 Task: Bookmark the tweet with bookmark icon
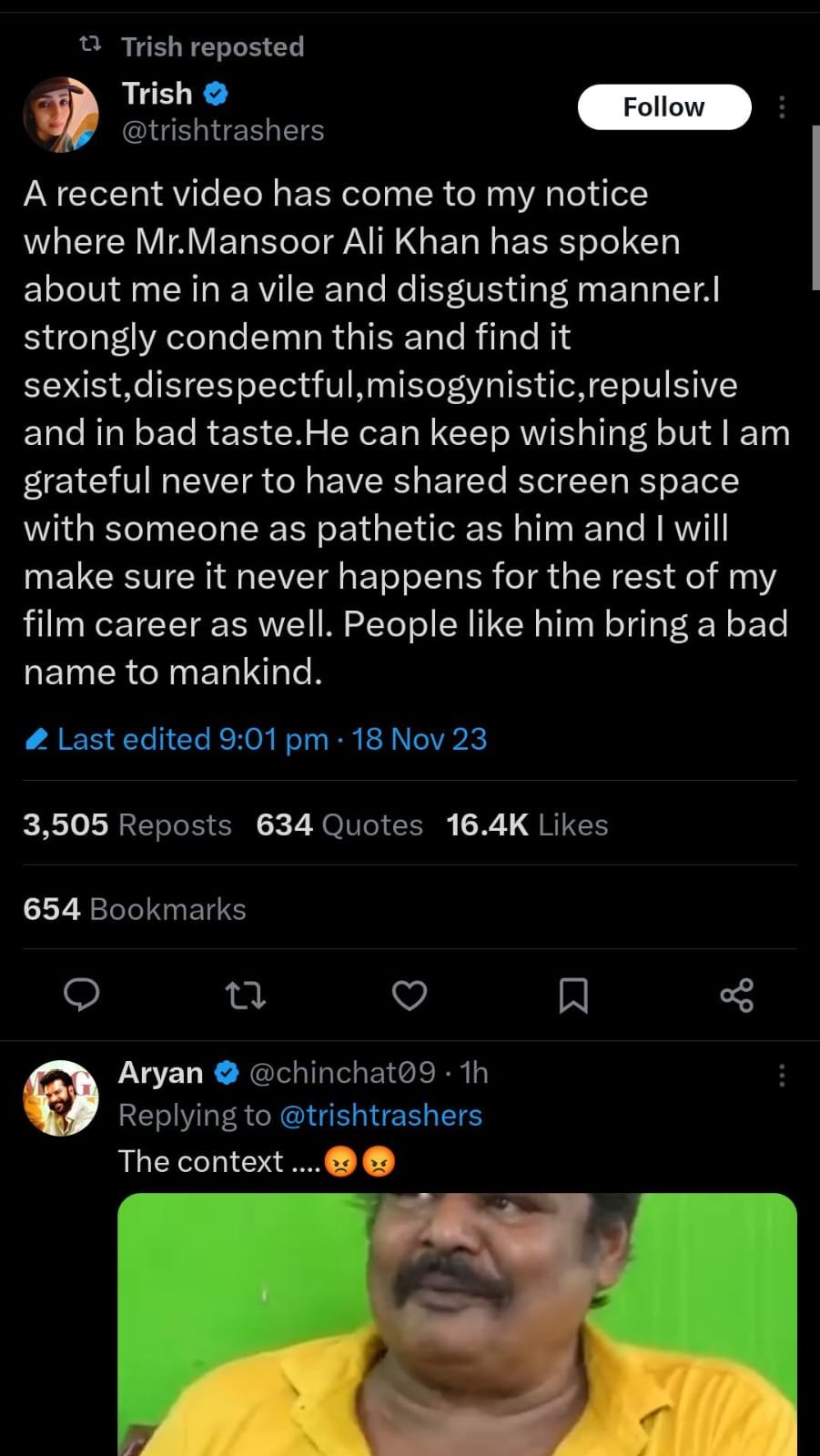click(572, 996)
